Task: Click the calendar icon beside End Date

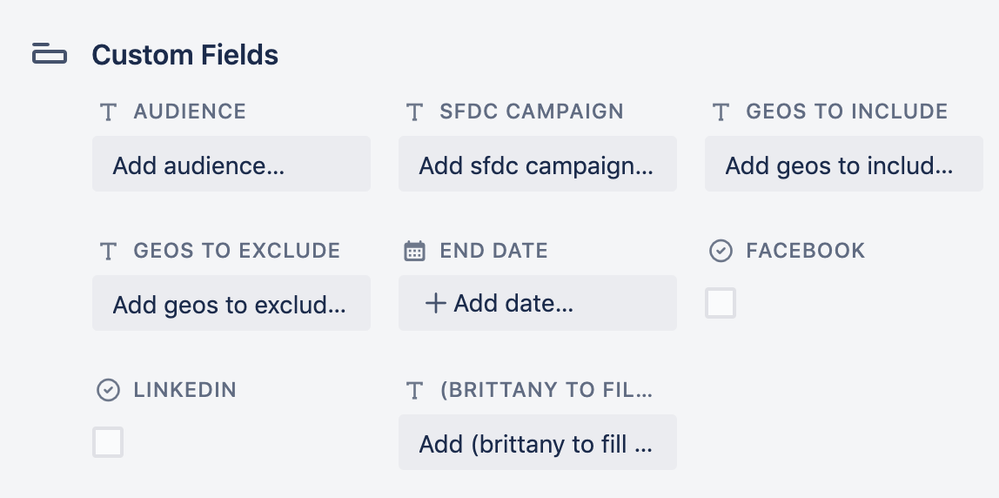Action: [414, 251]
